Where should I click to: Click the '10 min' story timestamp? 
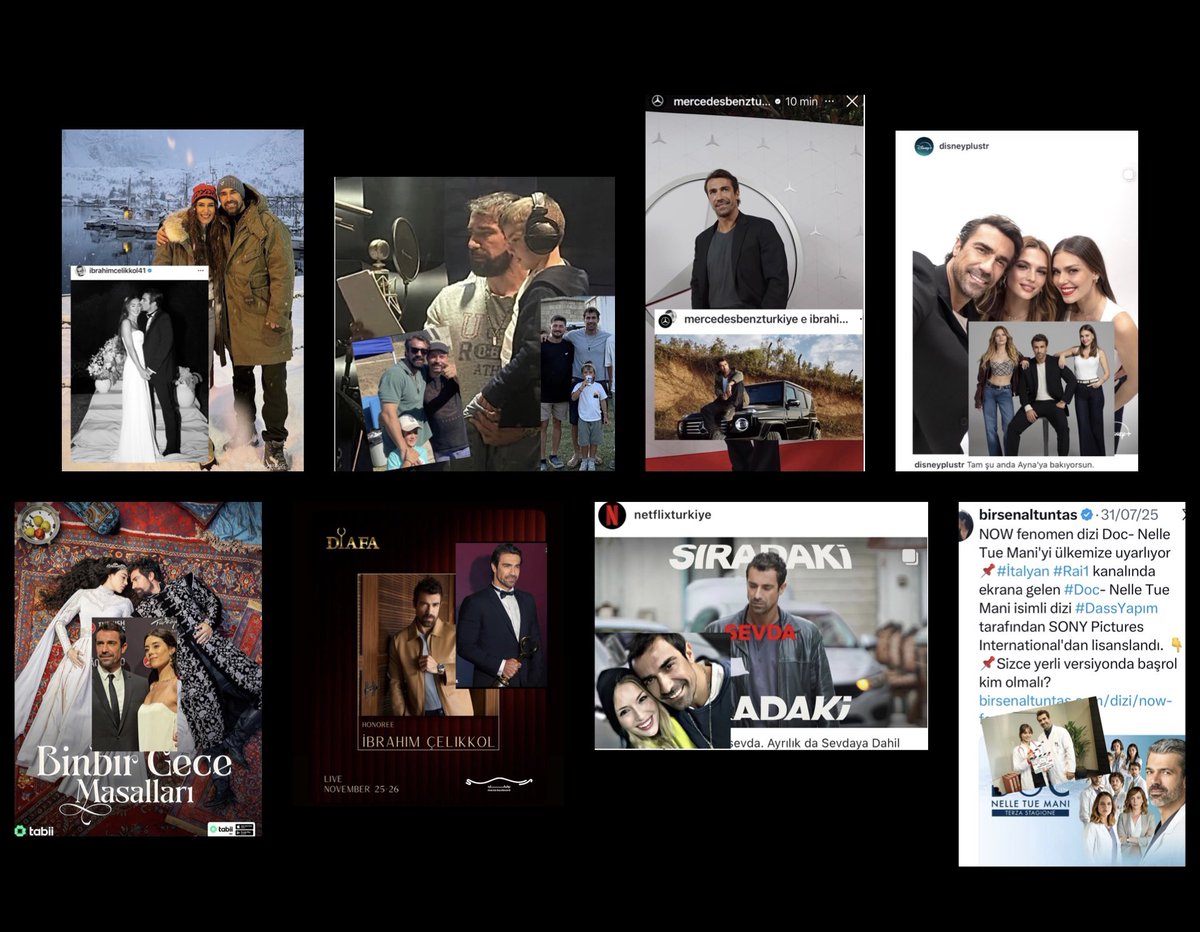[801, 101]
